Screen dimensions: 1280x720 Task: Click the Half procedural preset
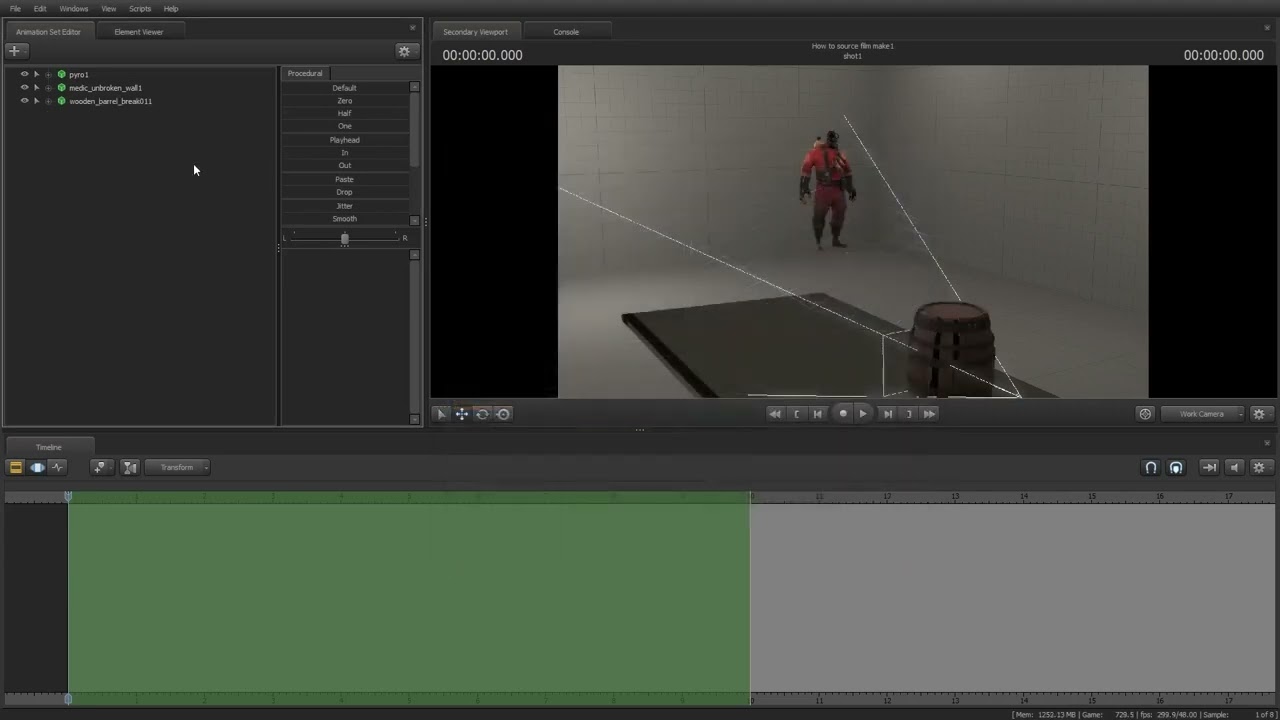tap(345, 114)
